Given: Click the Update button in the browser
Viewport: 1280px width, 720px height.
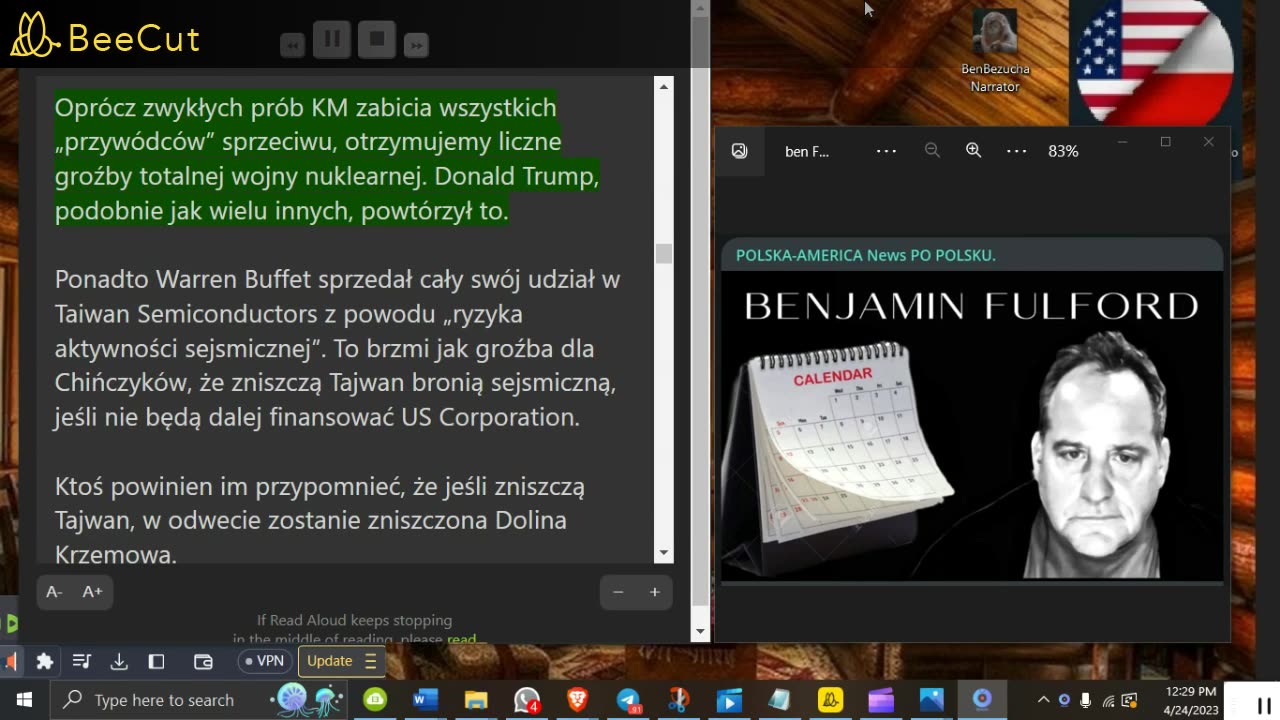Looking at the screenshot, I should pyautogui.click(x=330, y=661).
